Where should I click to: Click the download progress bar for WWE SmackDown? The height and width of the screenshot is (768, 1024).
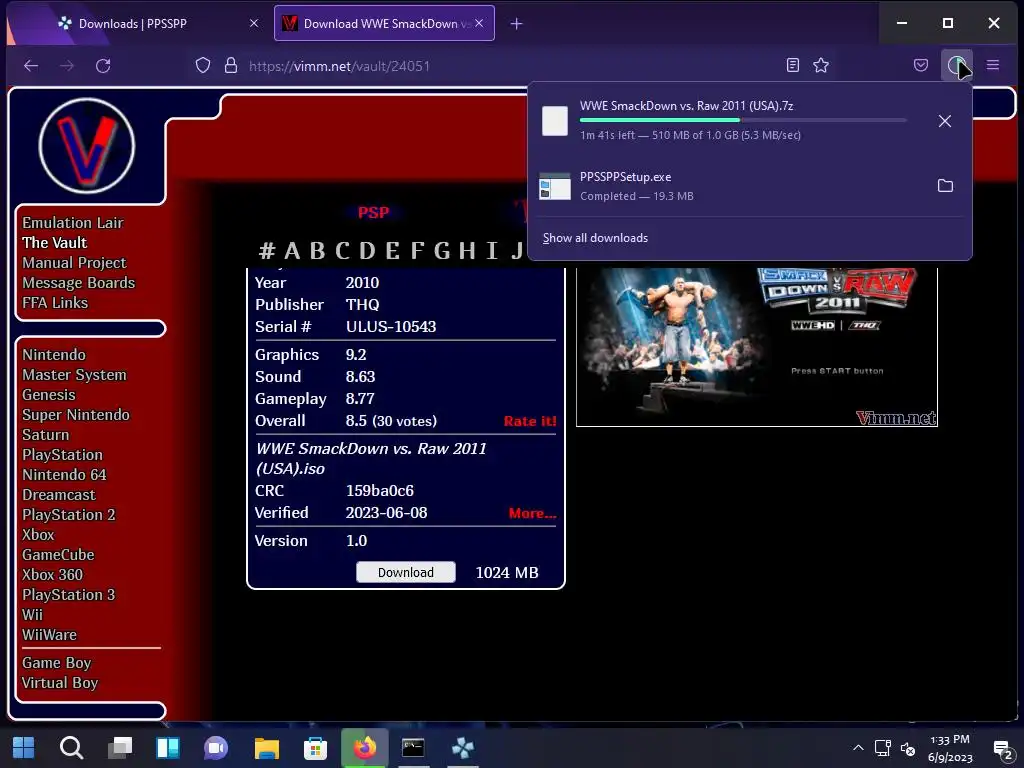743,120
